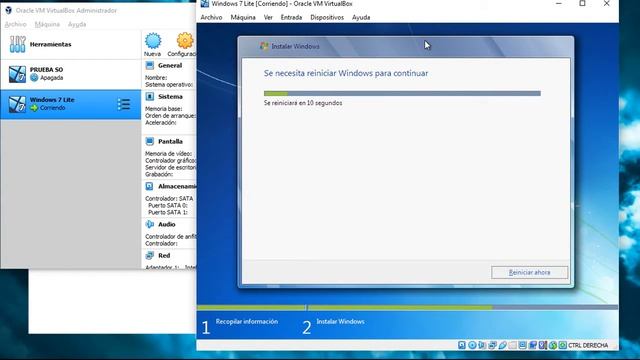Open the Windows 7 Lite machine list menu icon

(x=124, y=104)
